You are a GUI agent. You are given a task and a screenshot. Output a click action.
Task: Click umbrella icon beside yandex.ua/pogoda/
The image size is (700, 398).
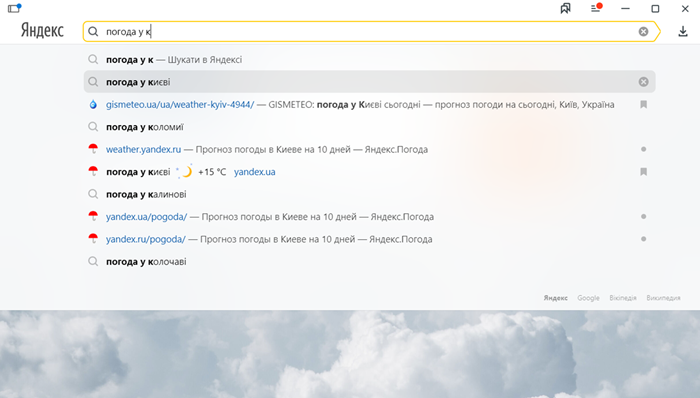pyautogui.click(x=93, y=216)
